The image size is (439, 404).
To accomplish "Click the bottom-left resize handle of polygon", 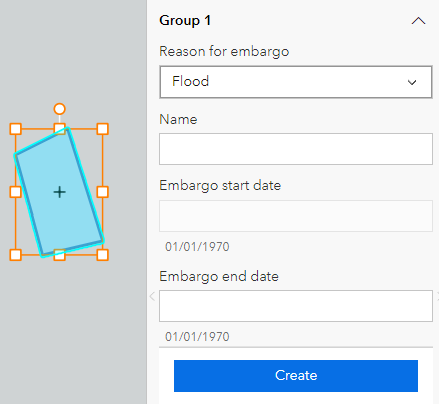I will (x=15, y=255).
